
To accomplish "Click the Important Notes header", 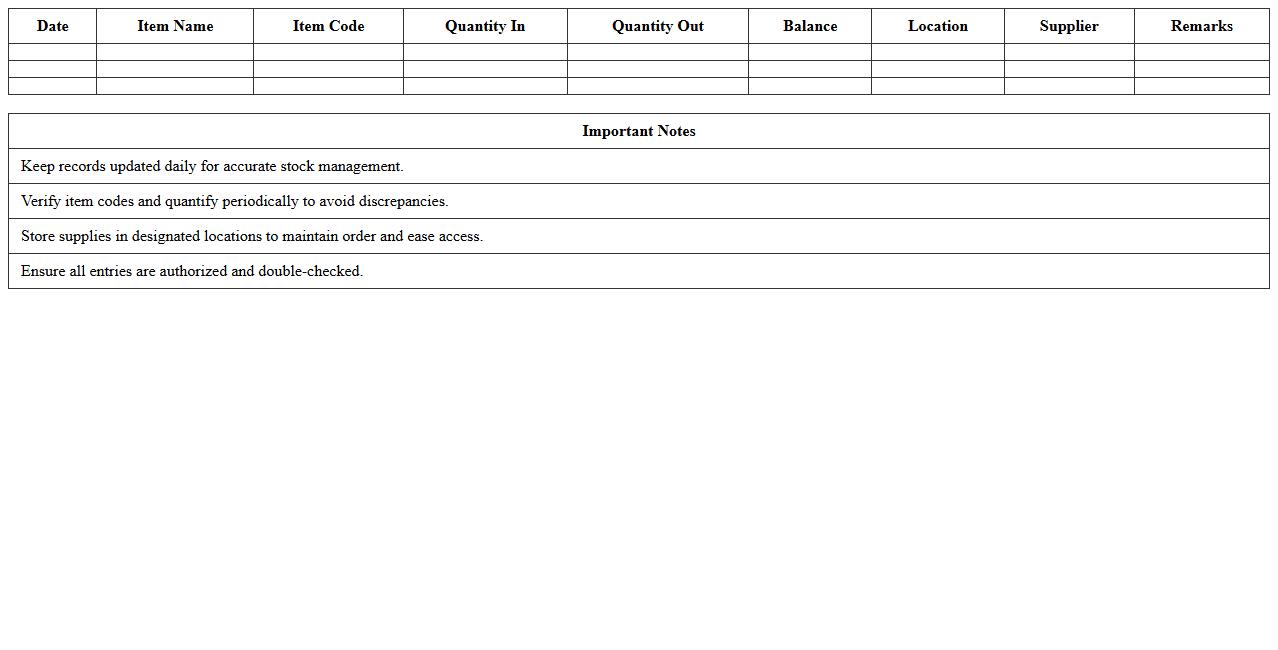I will pos(638,131).
